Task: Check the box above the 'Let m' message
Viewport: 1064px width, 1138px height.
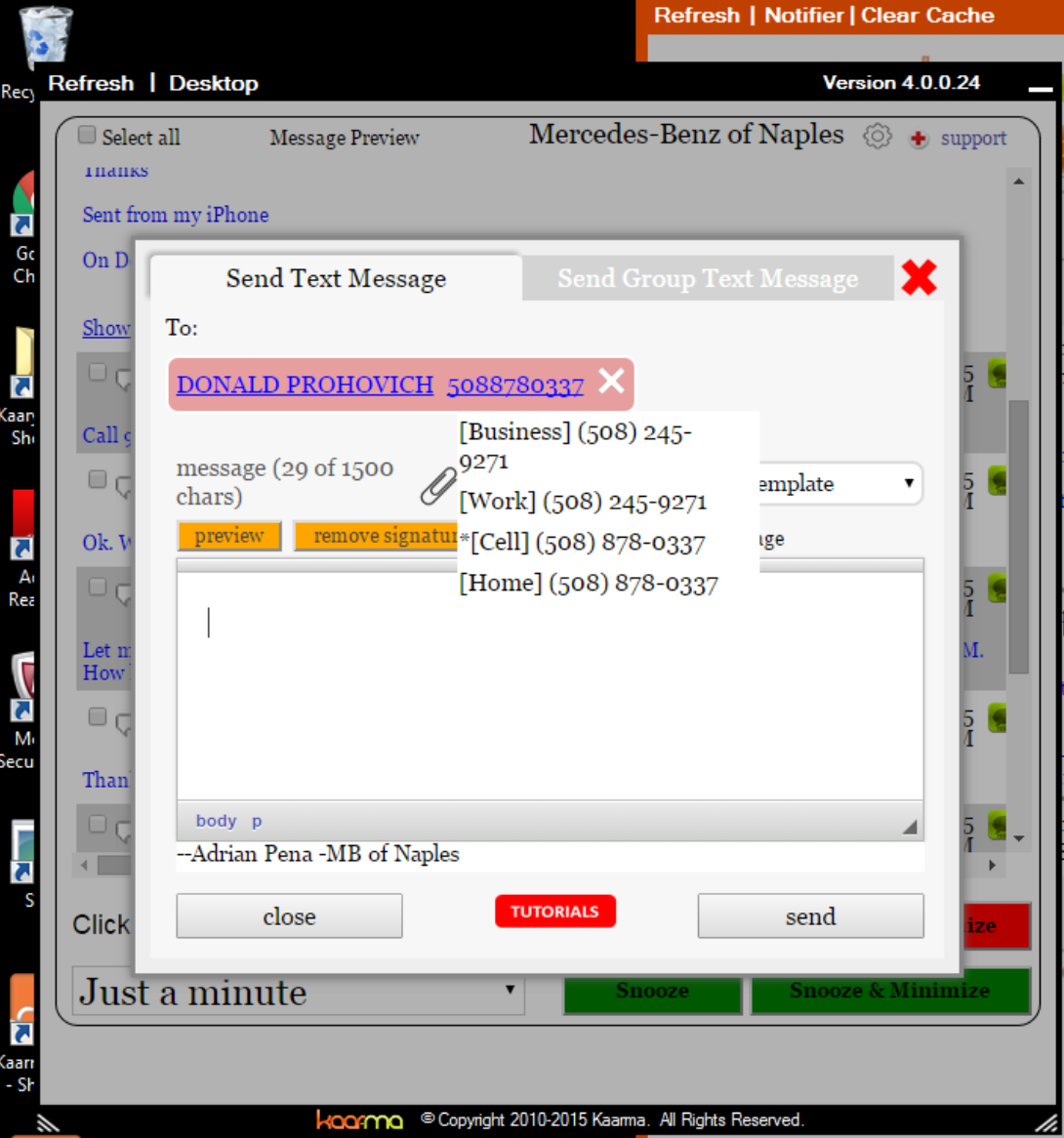Action: pos(98,587)
